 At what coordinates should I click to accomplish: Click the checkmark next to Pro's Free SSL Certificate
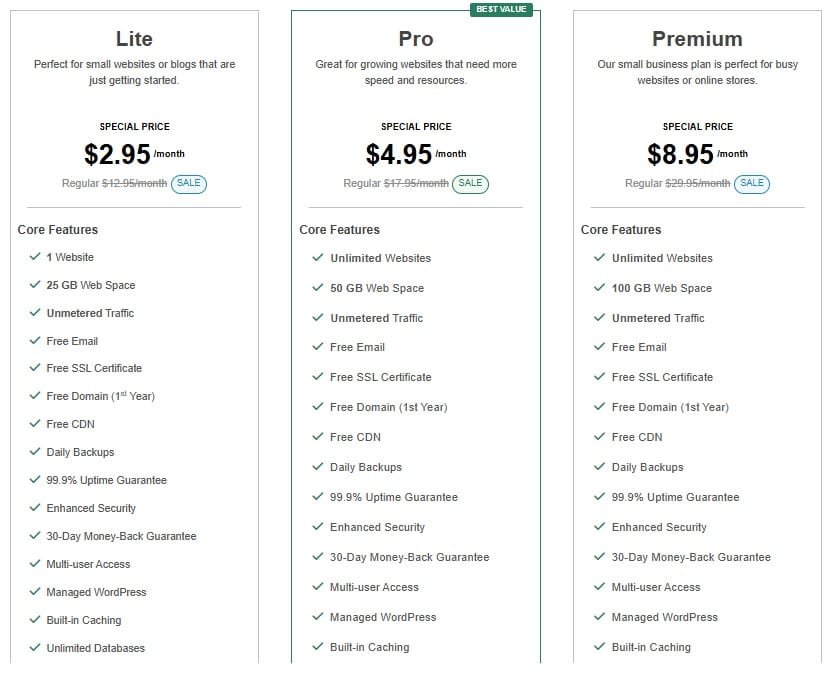pos(317,377)
